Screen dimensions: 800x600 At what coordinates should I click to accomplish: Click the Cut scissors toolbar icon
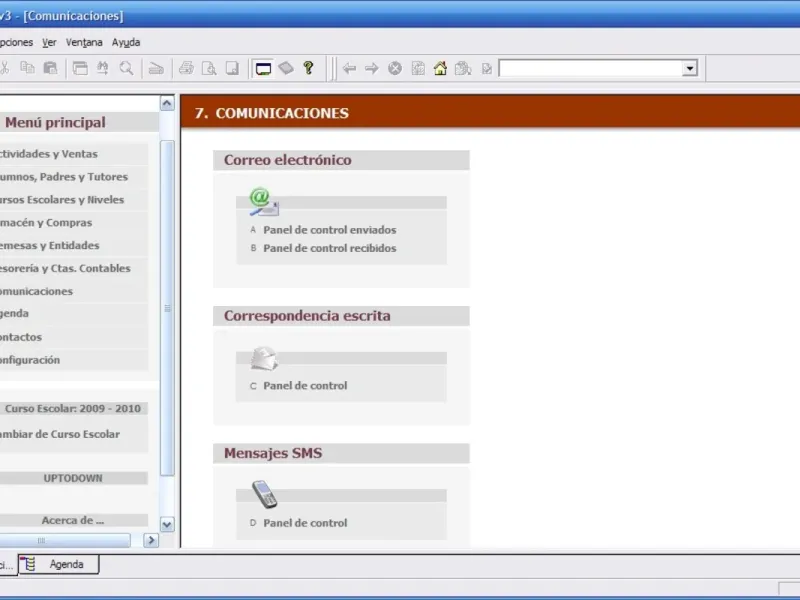pyautogui.click(x=4, y=68)
